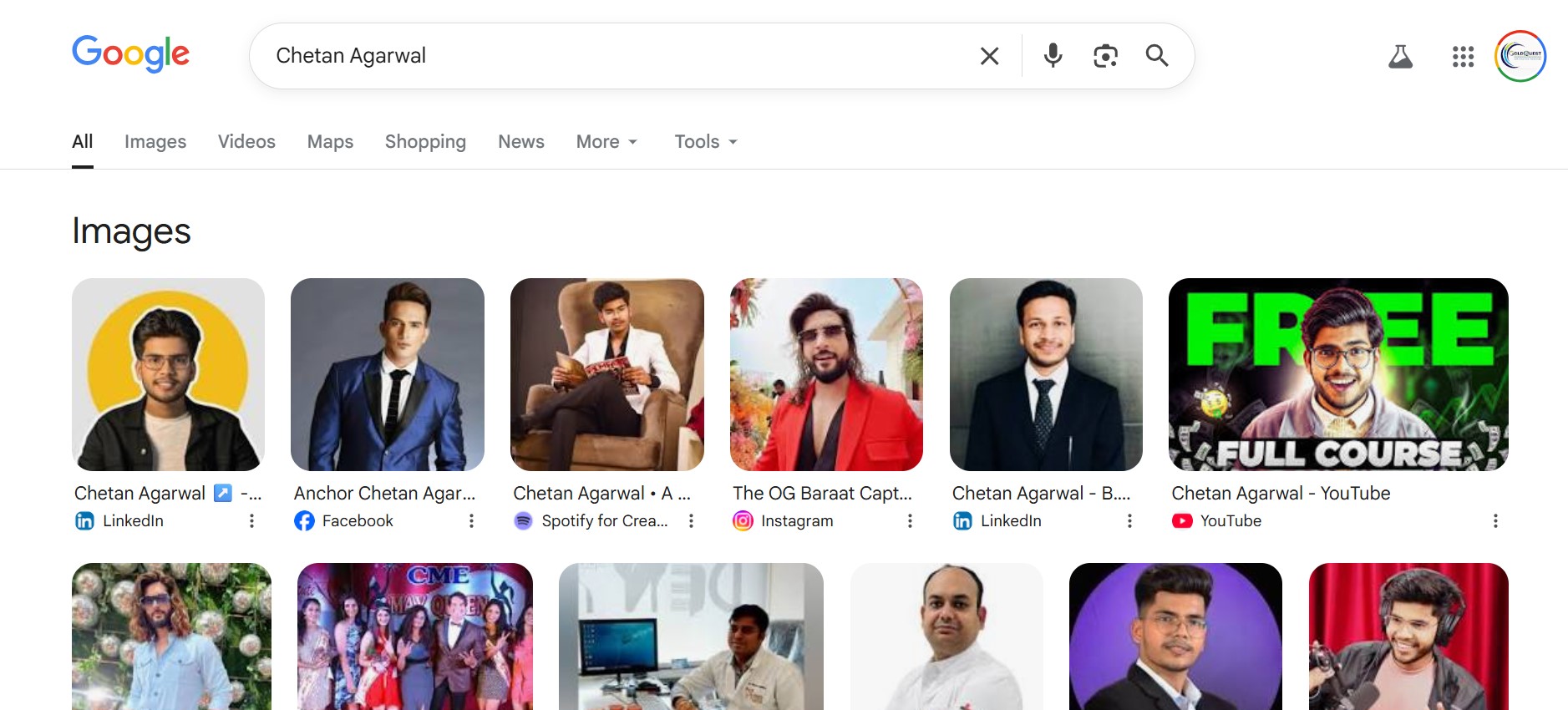Open the Google account profile avatar
Image resolution: width=1568 pixels, height=710 pixels.
(1520, 56)
